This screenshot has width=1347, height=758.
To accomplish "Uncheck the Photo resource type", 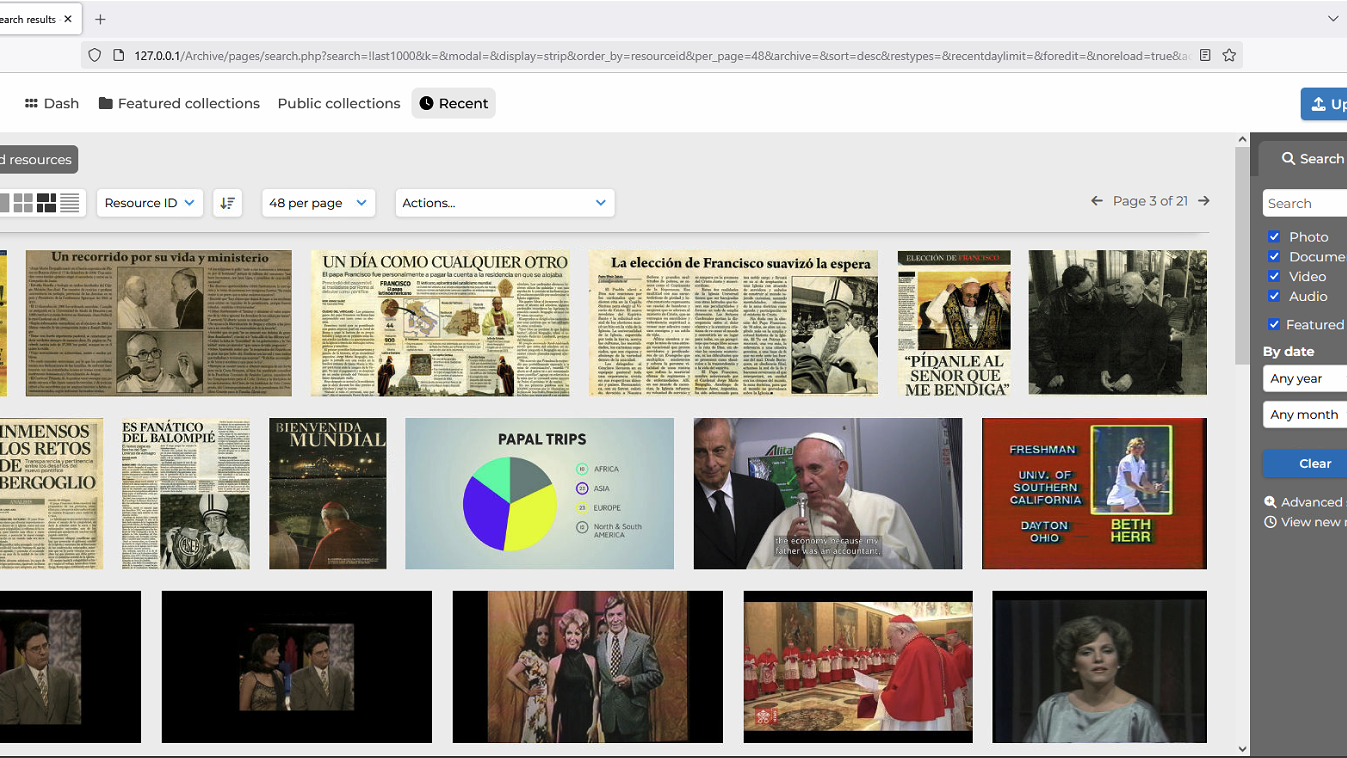I will (1274, 237).
